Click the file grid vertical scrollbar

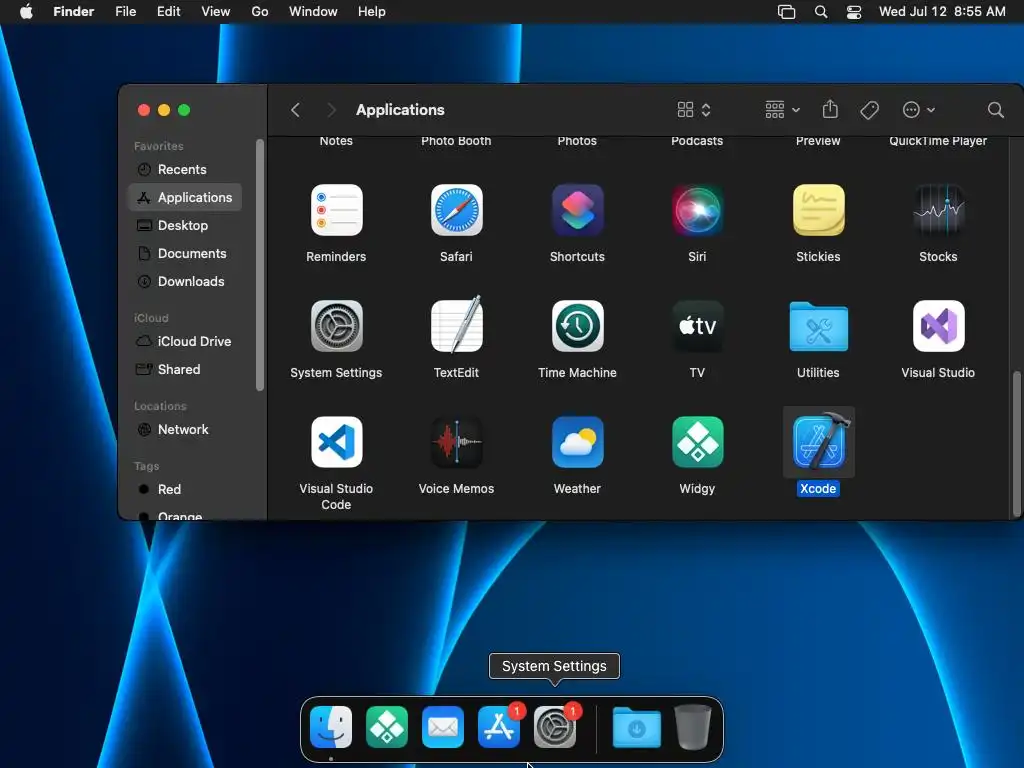pyautogui.click(x=1016, y=444)
